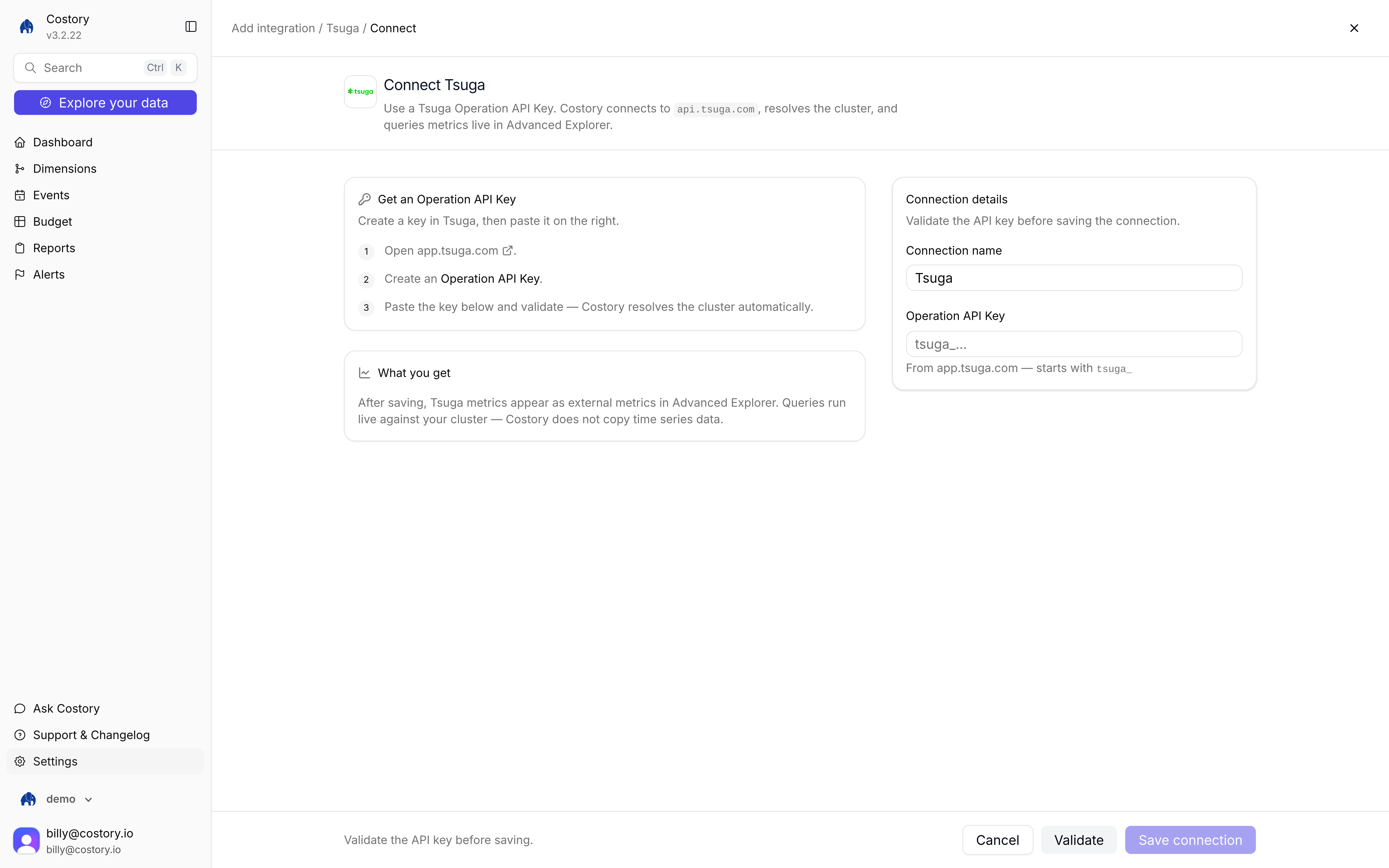Click the 'Create an Operation API Key' step
Screen dimensions: 1389x868
(x=463, y=279)
